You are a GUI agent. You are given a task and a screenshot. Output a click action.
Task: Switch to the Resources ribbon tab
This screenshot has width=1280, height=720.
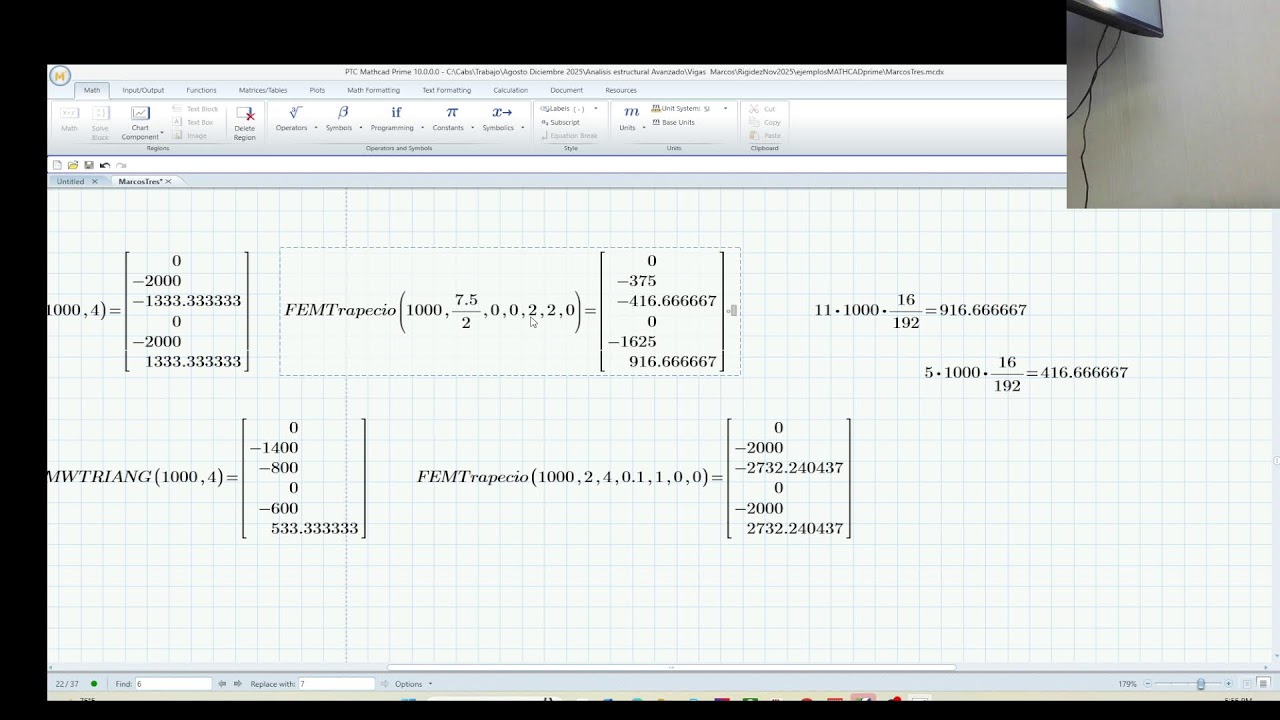pyautogui.click(x=621, y=90)
